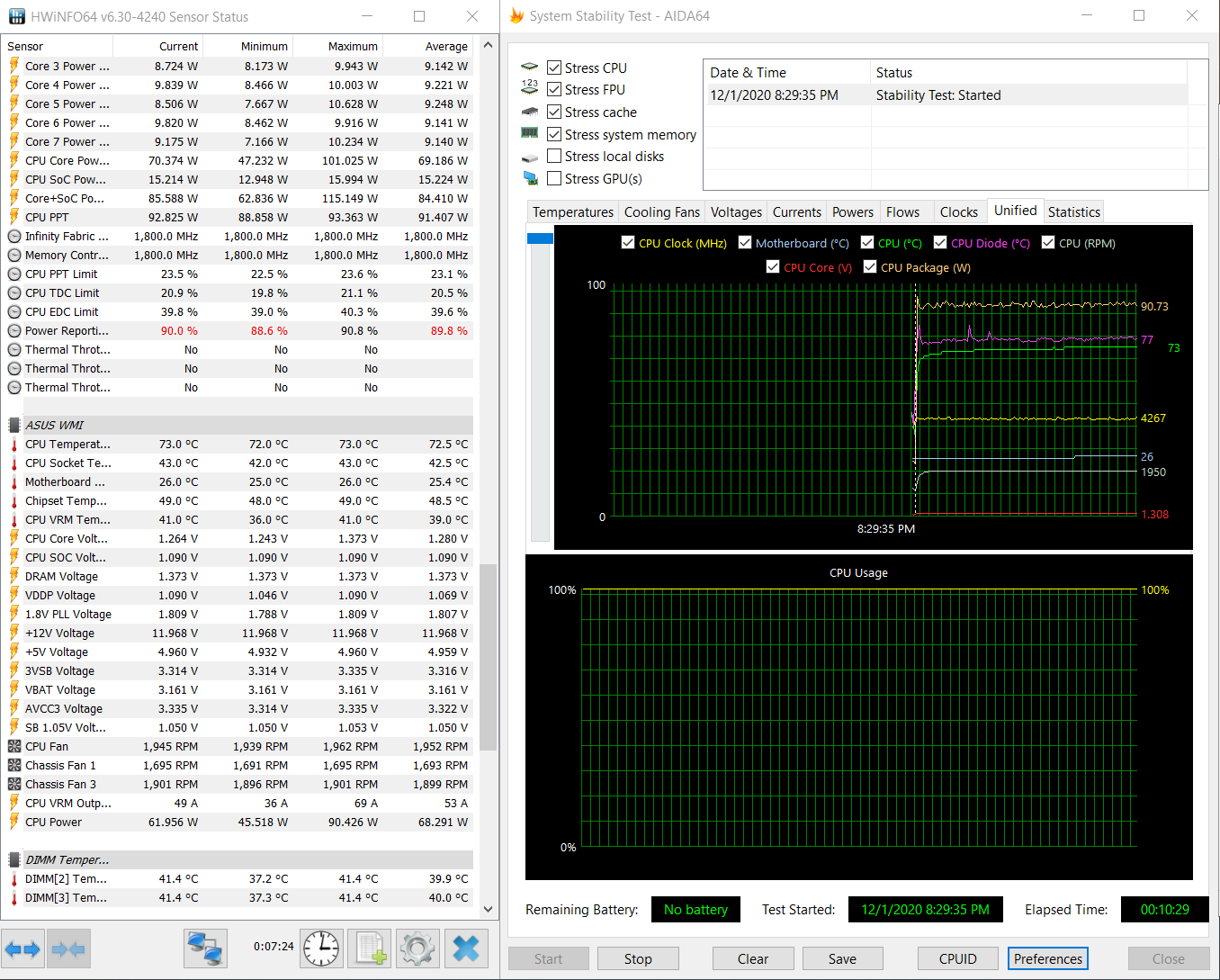This screenshot has height=980, width=1220.
Task: Uncheck the Stress cache checkbox
Action: point(554,112)
